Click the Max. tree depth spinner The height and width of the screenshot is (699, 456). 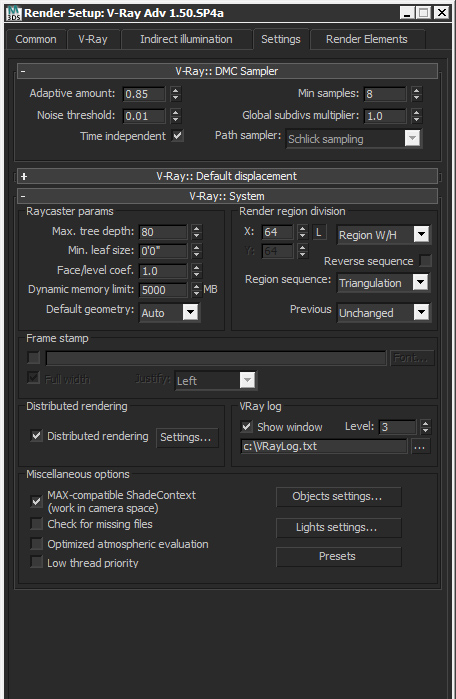pyautogui.click(x=197, y=232)
